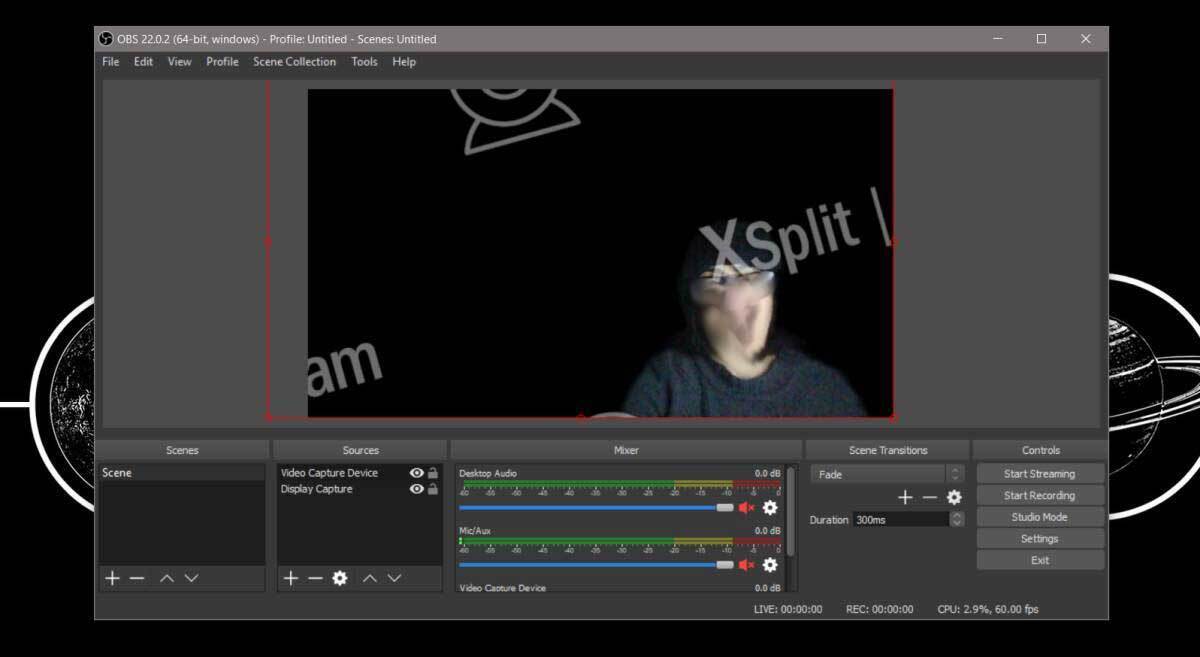Open the Fade transition dropdown
The height and width of the screenshot is (657, 1200).
(x=886, y=474)
